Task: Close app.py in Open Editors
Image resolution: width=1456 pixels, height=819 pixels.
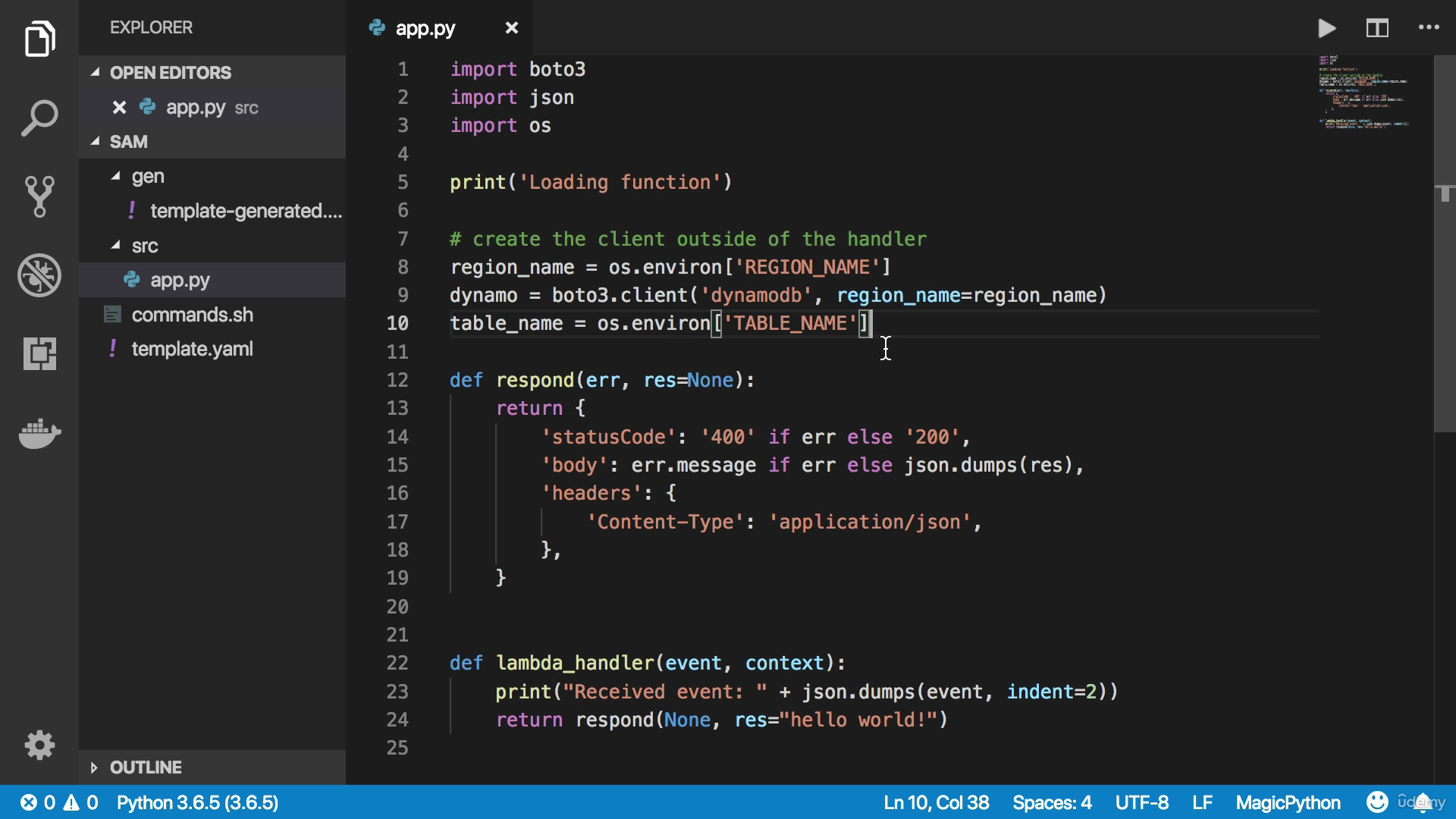Action: (119, 107)
